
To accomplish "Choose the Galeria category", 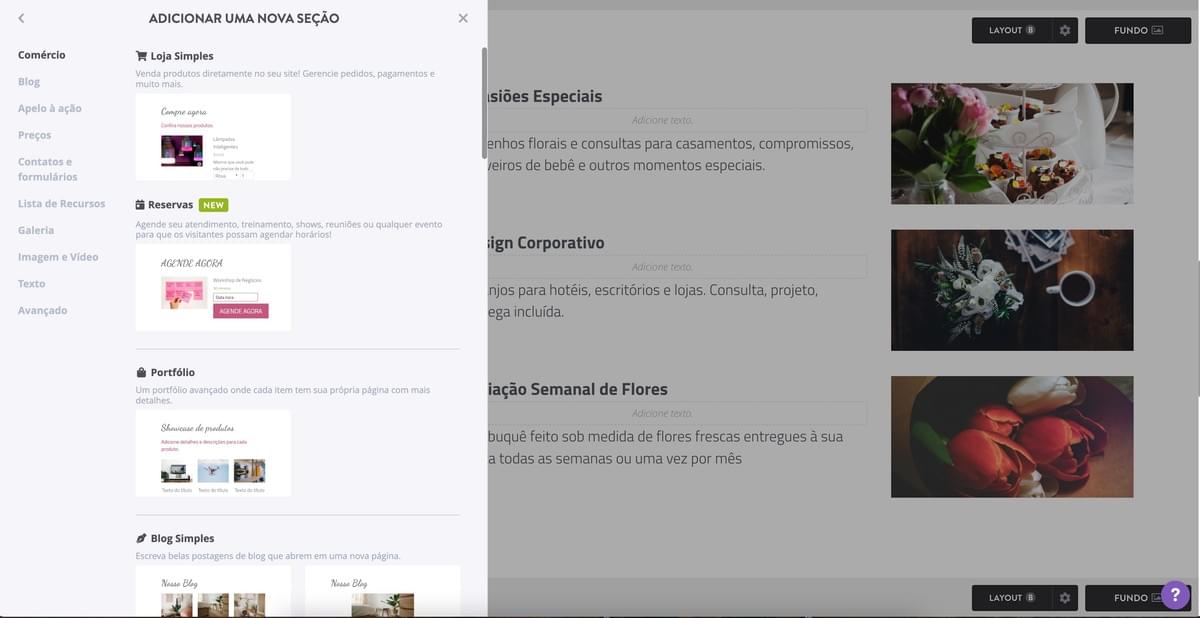I will [36, 230].
